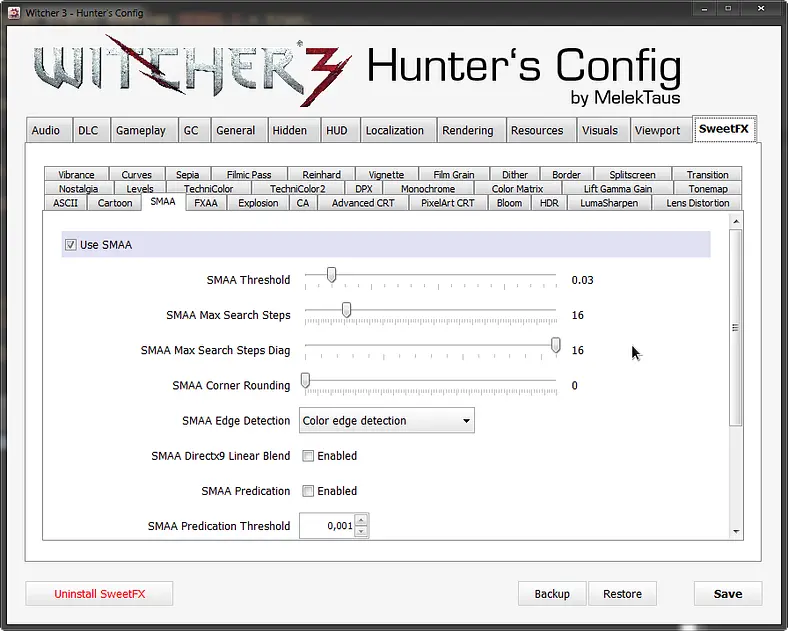Enable SMAA Directx9 Linear Blend checkbox
788x631 pixels.
point(308,456)
